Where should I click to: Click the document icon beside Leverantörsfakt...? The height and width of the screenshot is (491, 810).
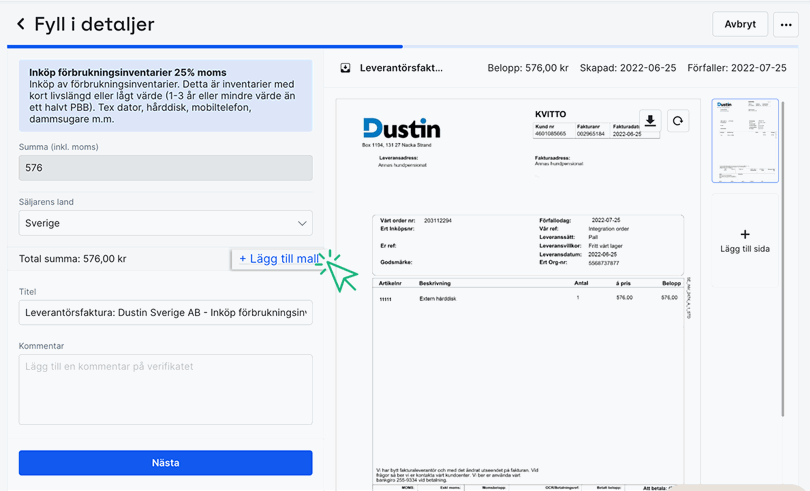(x=345, y=68)
